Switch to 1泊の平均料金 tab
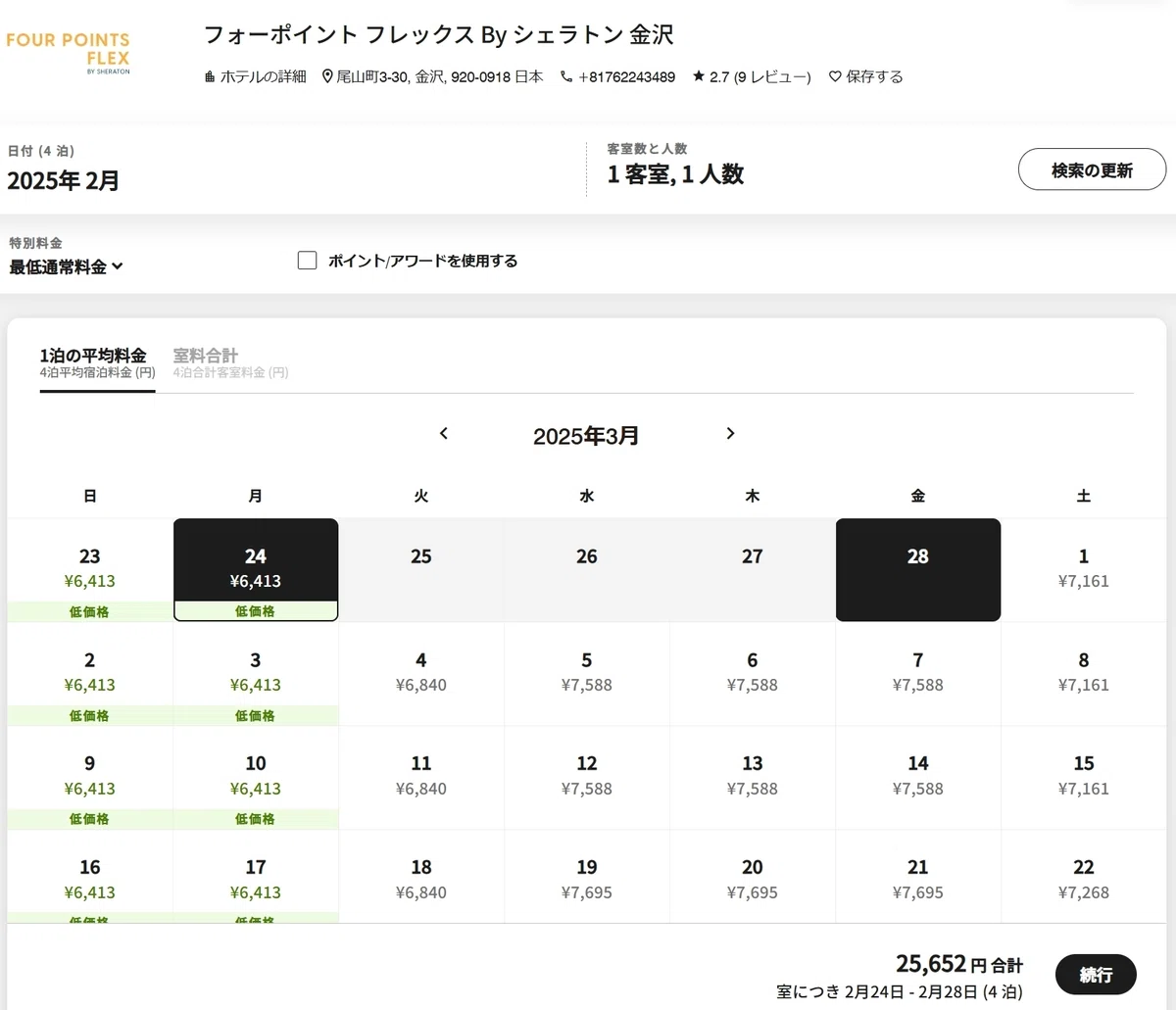Screen dimensions: 1176x1010 [97, 362]
